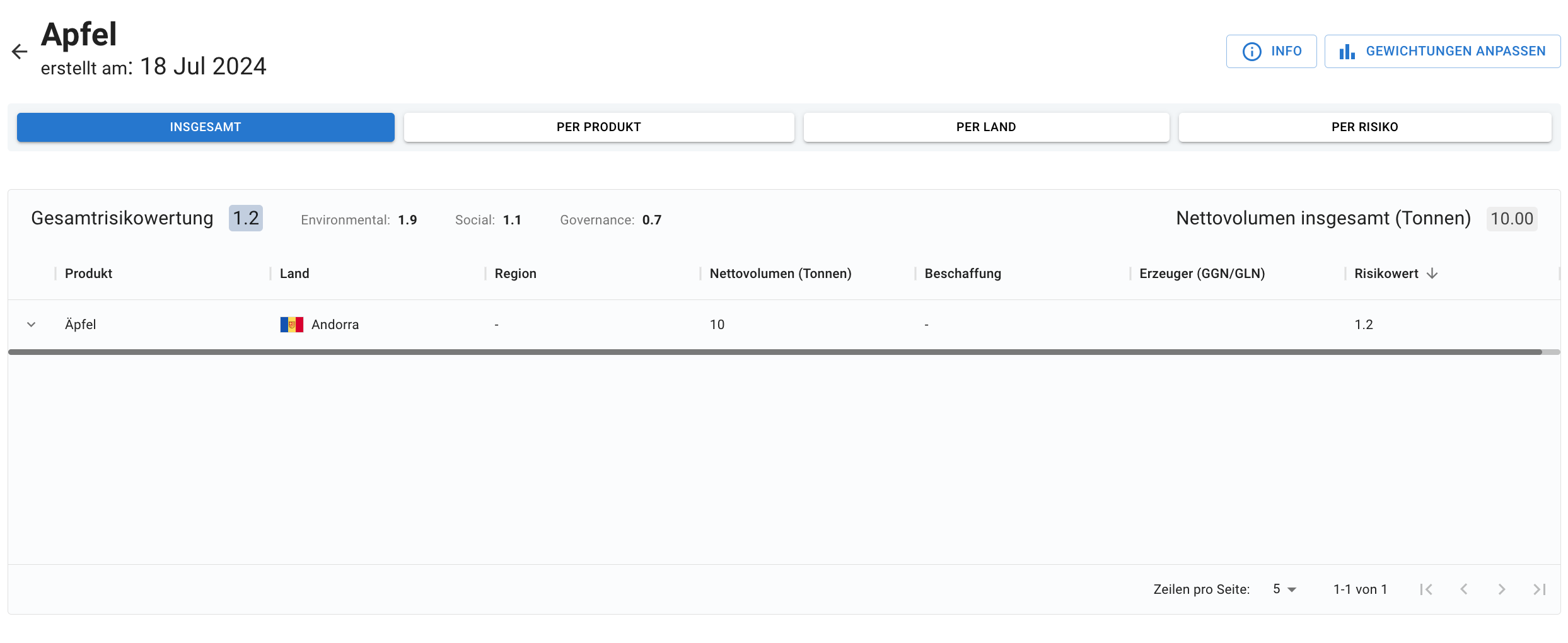1568x643 pixels.
Task: Click the horizontal table scrollbar
Action: tap(775, 352)
